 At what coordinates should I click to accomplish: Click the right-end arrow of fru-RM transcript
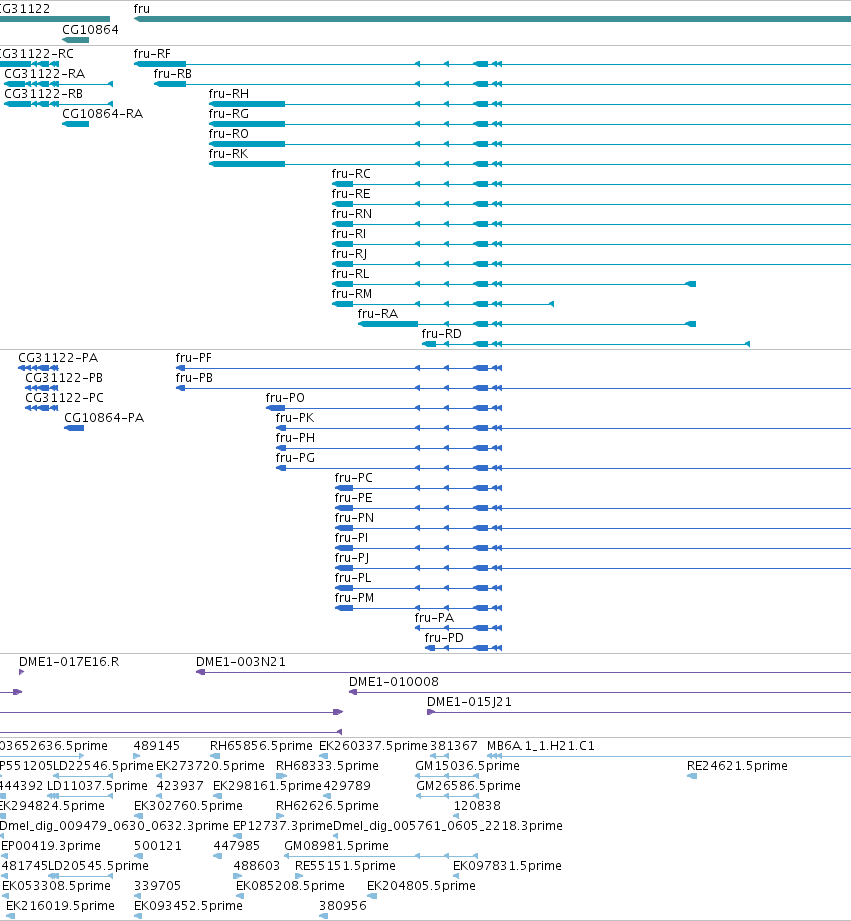pos(551,304)
